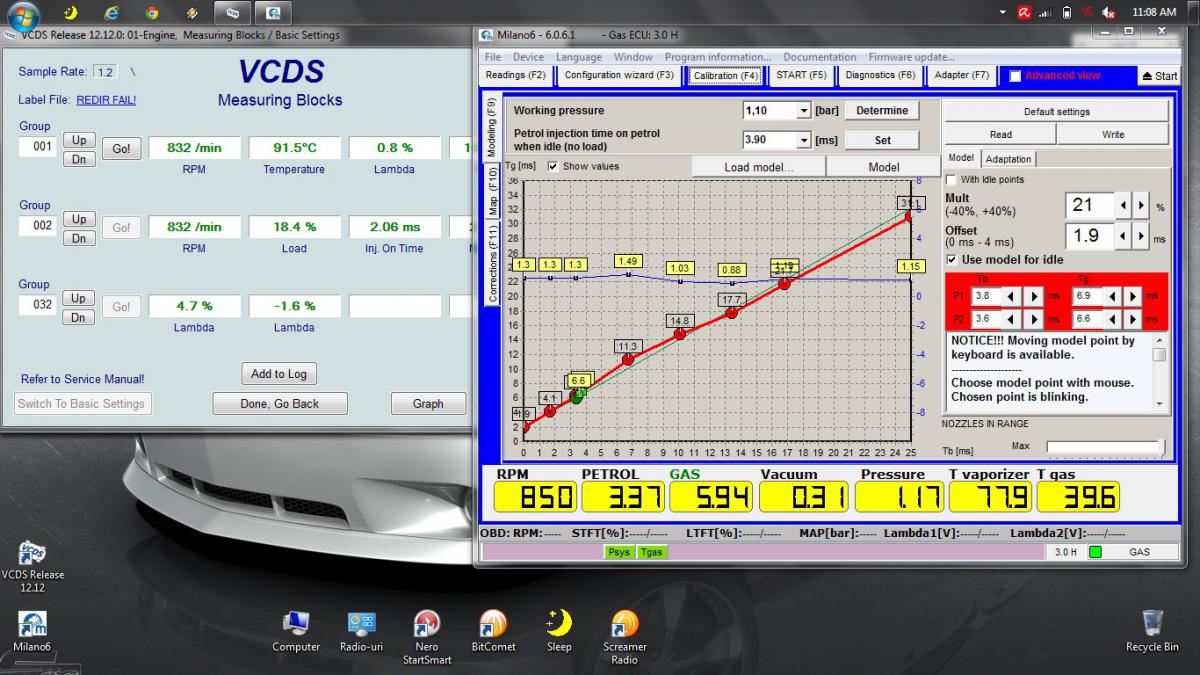Click the network signal icon in the tray
This screenshot has width=1200, height=675.
point(1045,13)
